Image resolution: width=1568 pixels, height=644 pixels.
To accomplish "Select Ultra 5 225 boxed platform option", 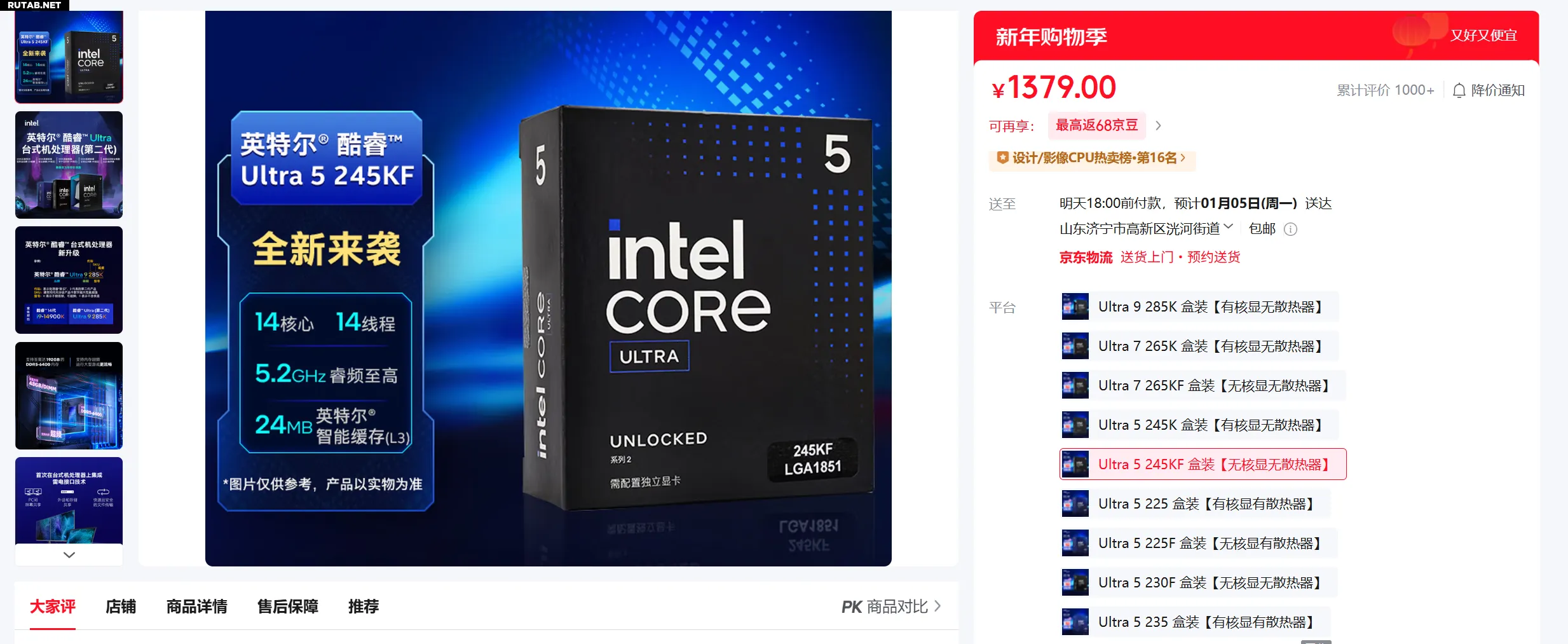I will [1195, 504].
